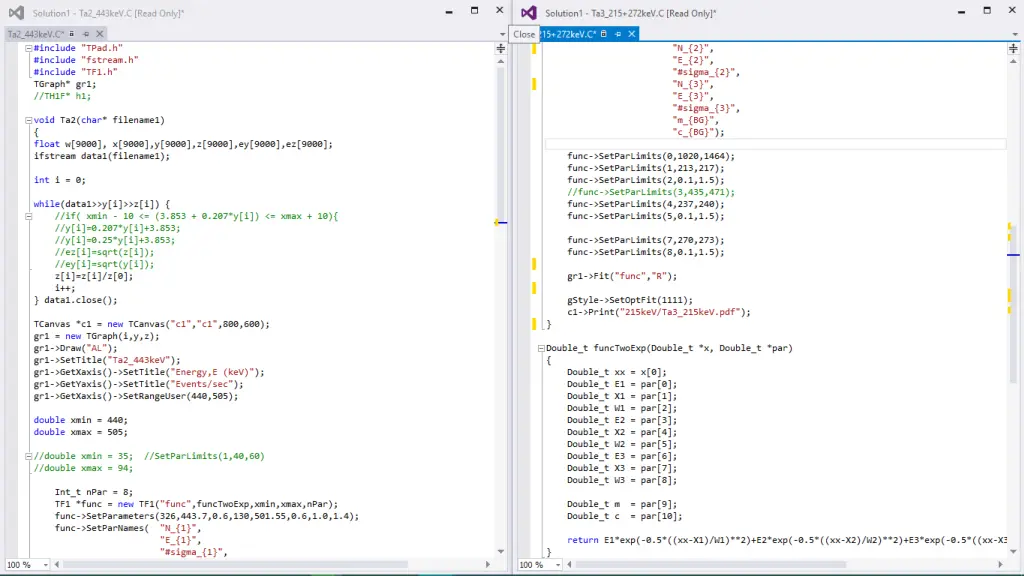Collapse the #include block in left editor
1024x576 pixels.
(x=28, y=48)
